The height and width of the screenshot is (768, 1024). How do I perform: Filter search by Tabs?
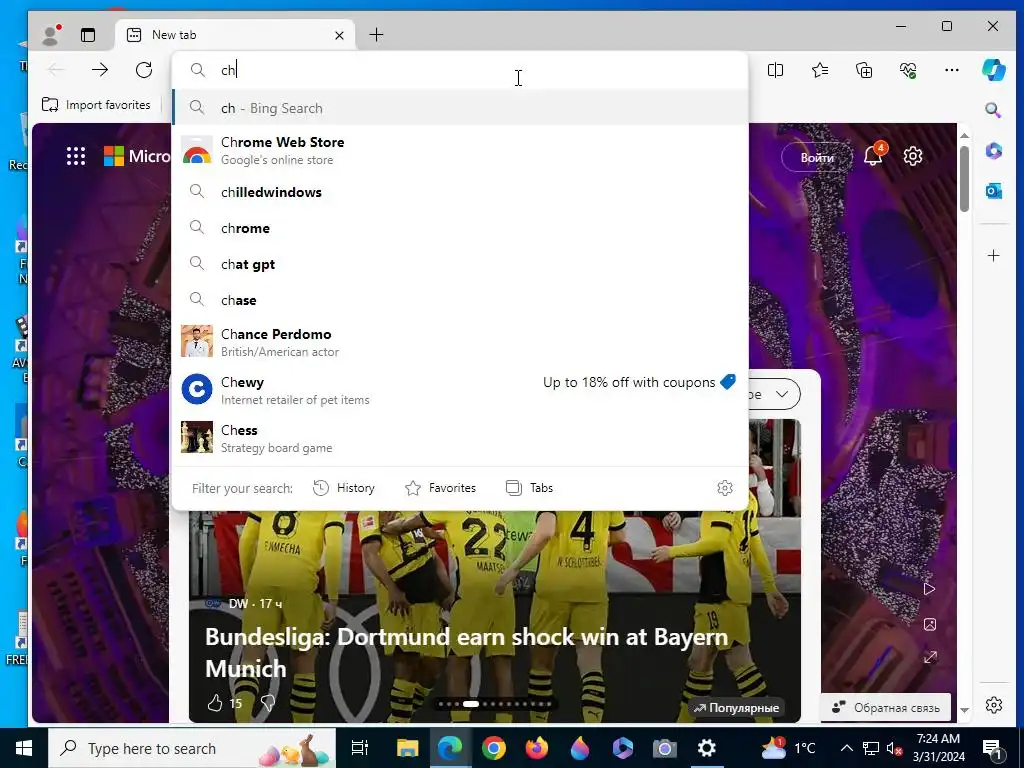tap(530, 488)
